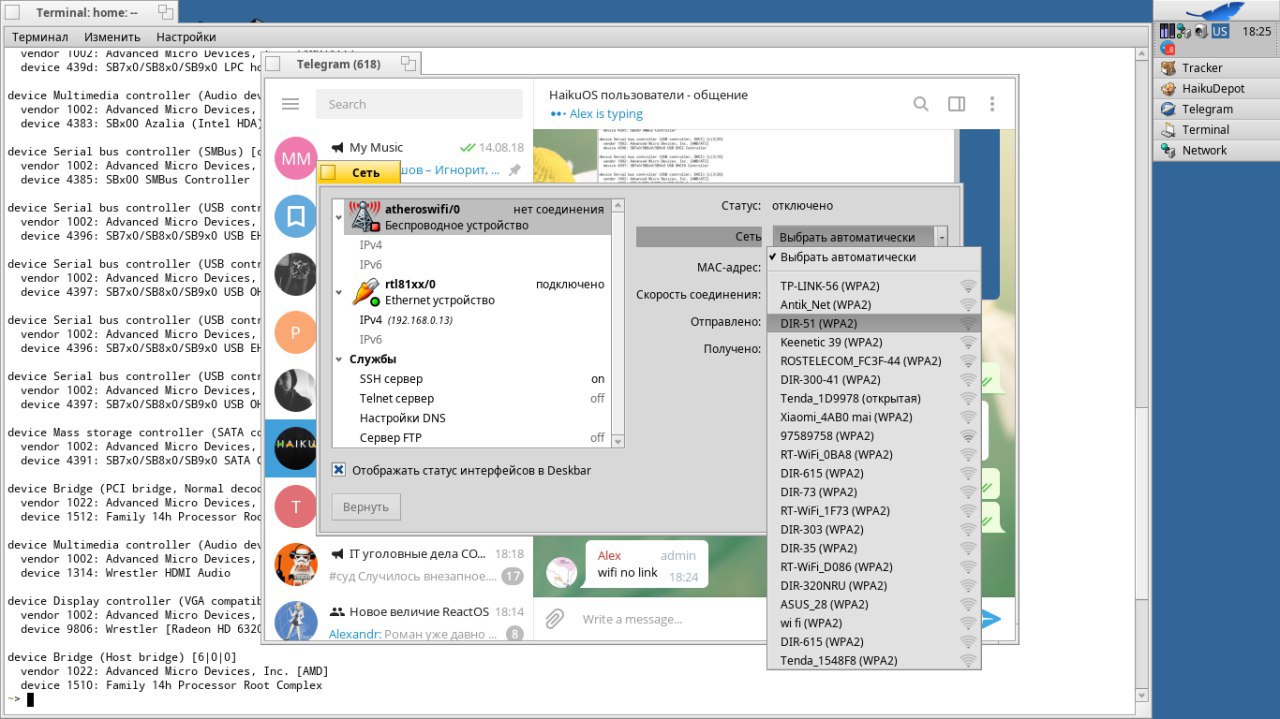Choose RT-WiFi_0BA8 (WPA2) network

tap(874, 454)
